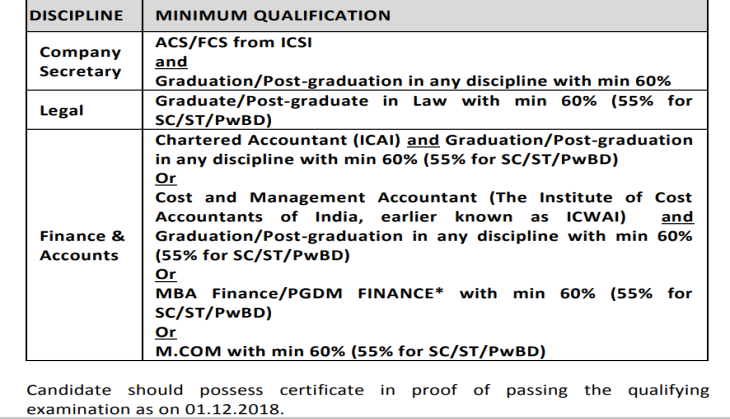Click the date 01.12.2018 in footnote
The height and width of the screenshot is (419, 730).
pyautogui.click(x=233, y=409)
